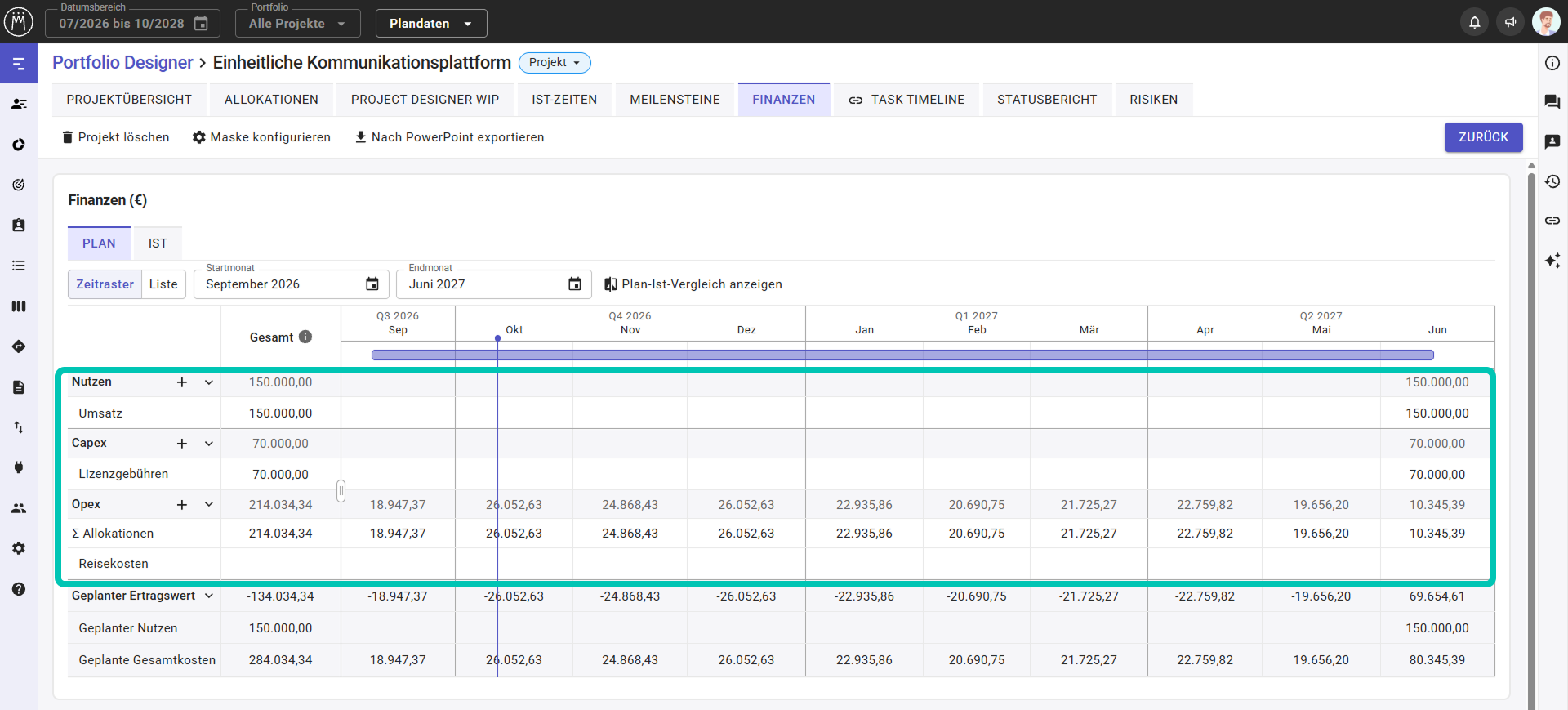Collapse the Nutzen group
Viewport: 1568px width, 710px height.
coord(209,382)
